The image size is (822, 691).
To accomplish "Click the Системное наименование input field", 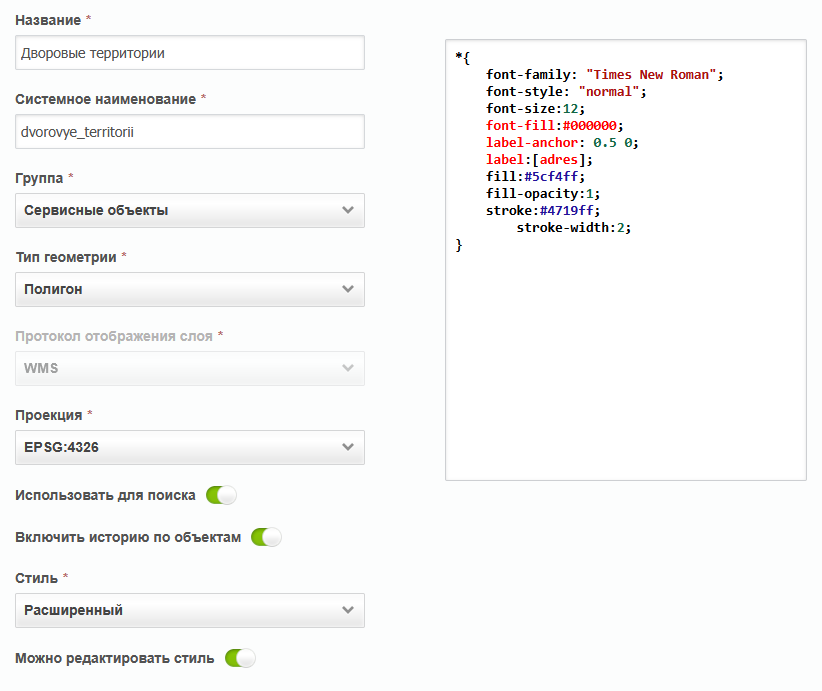I will coord(190,131).
